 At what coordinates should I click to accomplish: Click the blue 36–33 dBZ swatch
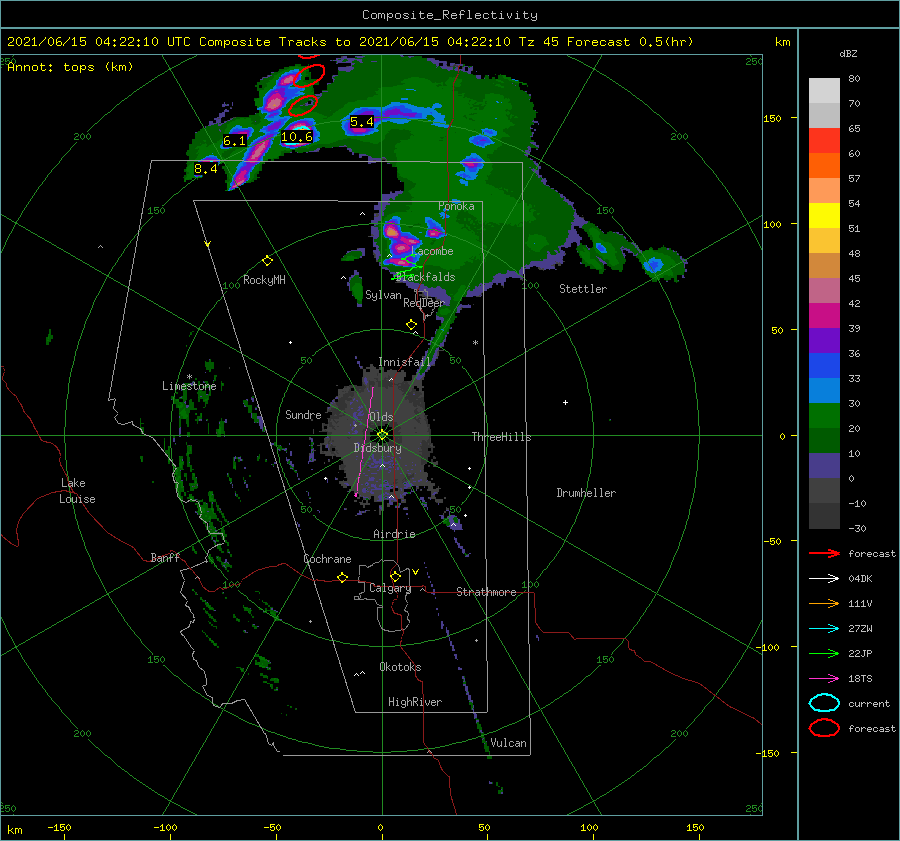(824, 366)
